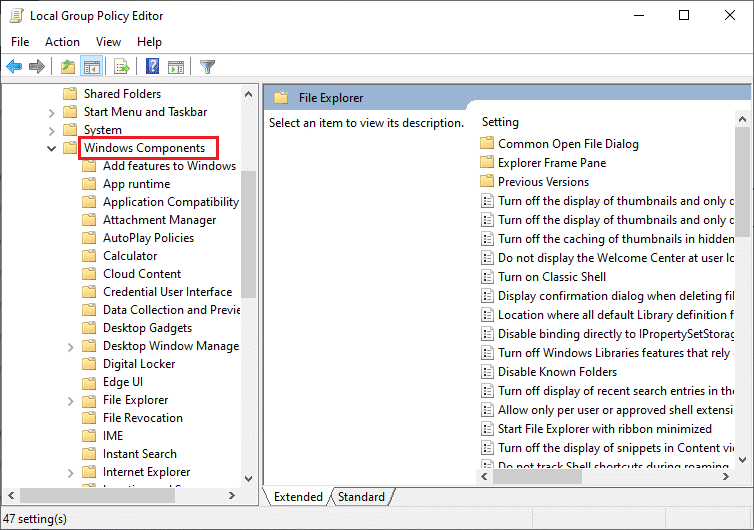This screenshot has height=530, width=754.
Task: Click folder icon next to Cloud Content
Action: [x=89, y=274]
